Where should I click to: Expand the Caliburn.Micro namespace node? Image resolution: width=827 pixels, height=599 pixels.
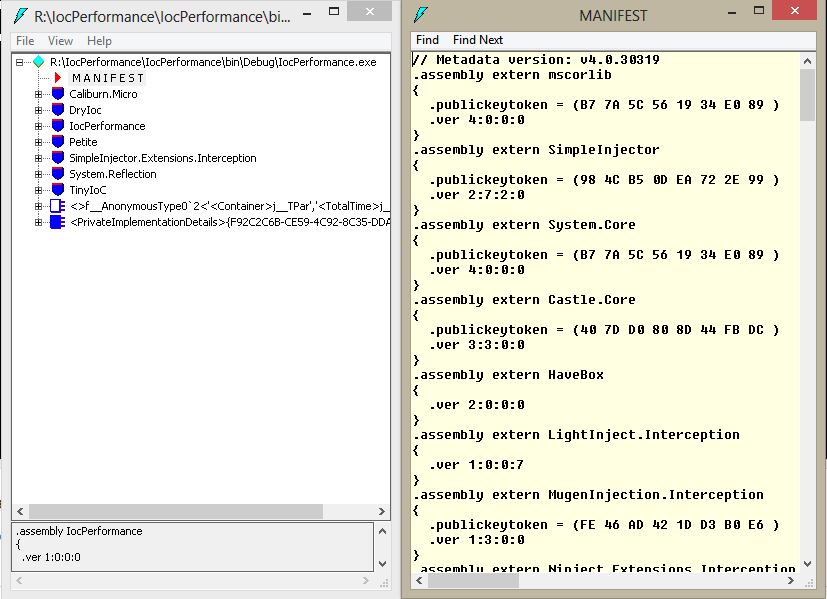[x=39, y=94]
